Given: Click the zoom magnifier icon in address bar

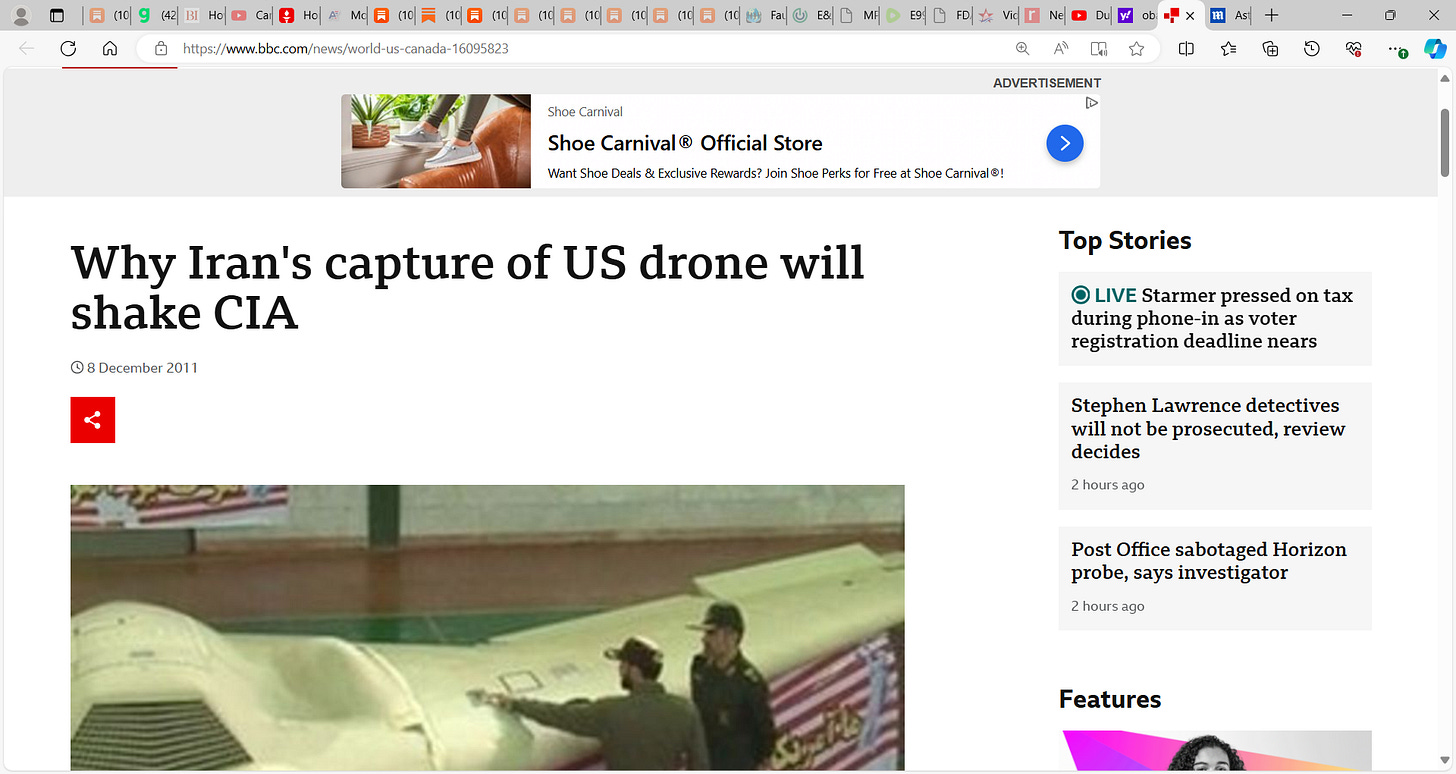Looking at the screenshot, I should tap(1022, 48).
